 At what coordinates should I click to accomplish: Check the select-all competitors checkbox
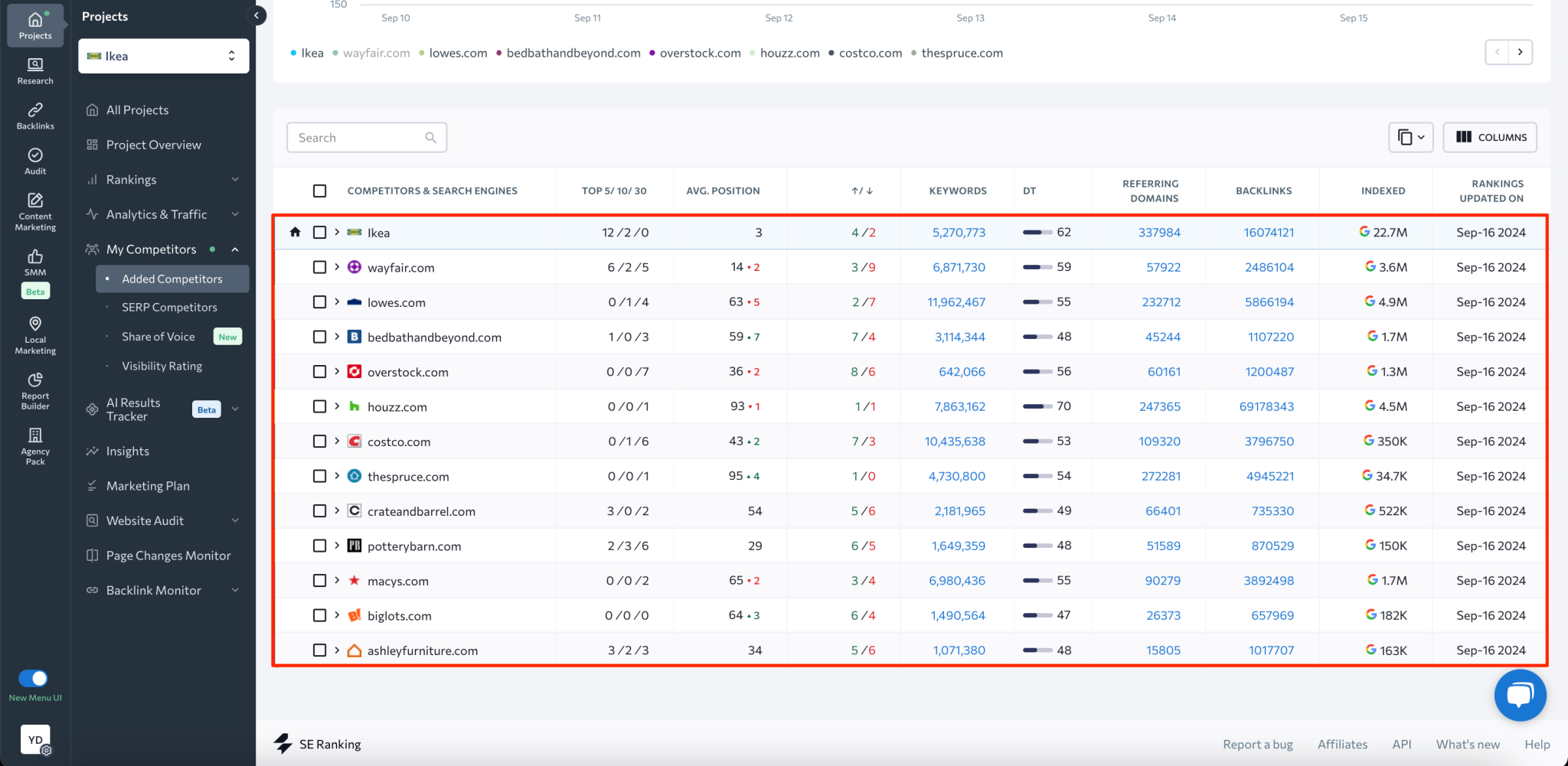(x=320, y=191)
